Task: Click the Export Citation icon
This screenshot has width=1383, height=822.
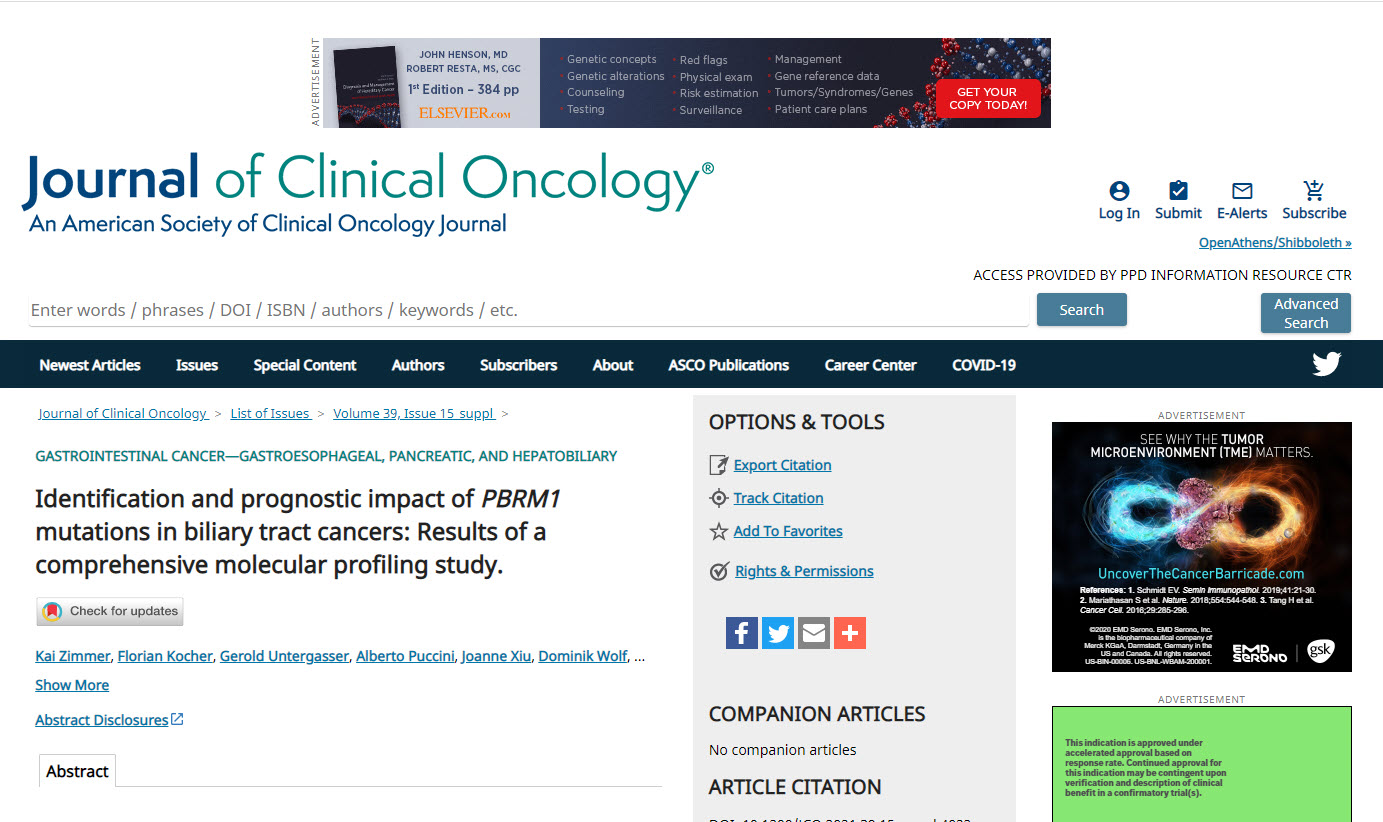Action: coord(719,465)
